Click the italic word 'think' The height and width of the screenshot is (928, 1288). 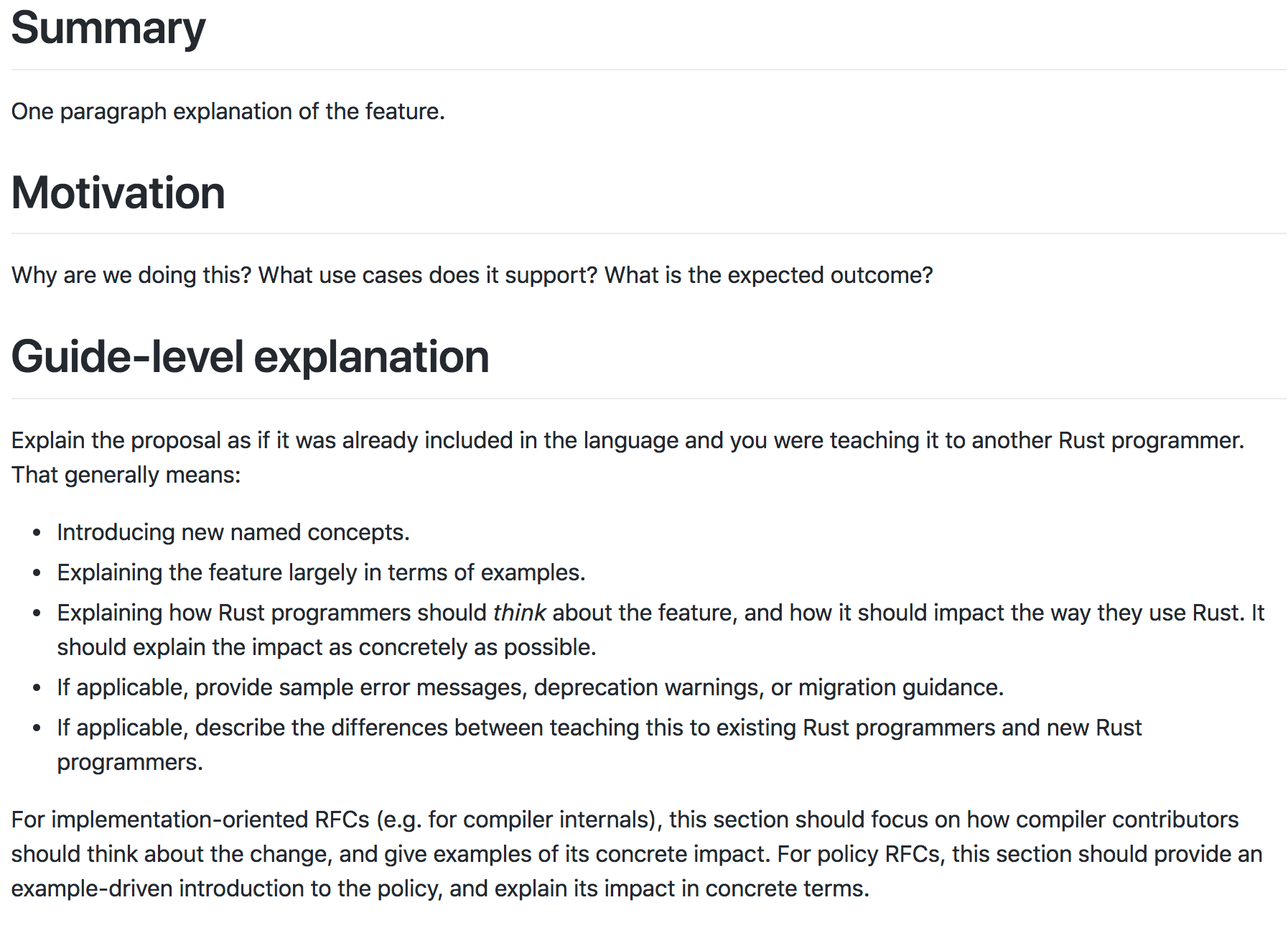pos(519,613)
